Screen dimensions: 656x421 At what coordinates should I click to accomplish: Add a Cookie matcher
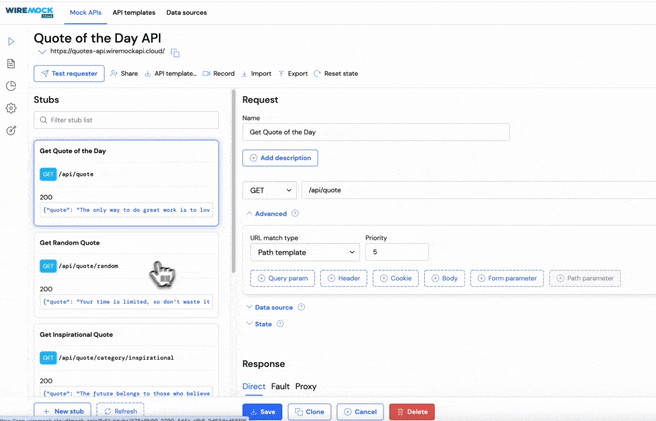(x=395, y=278)
